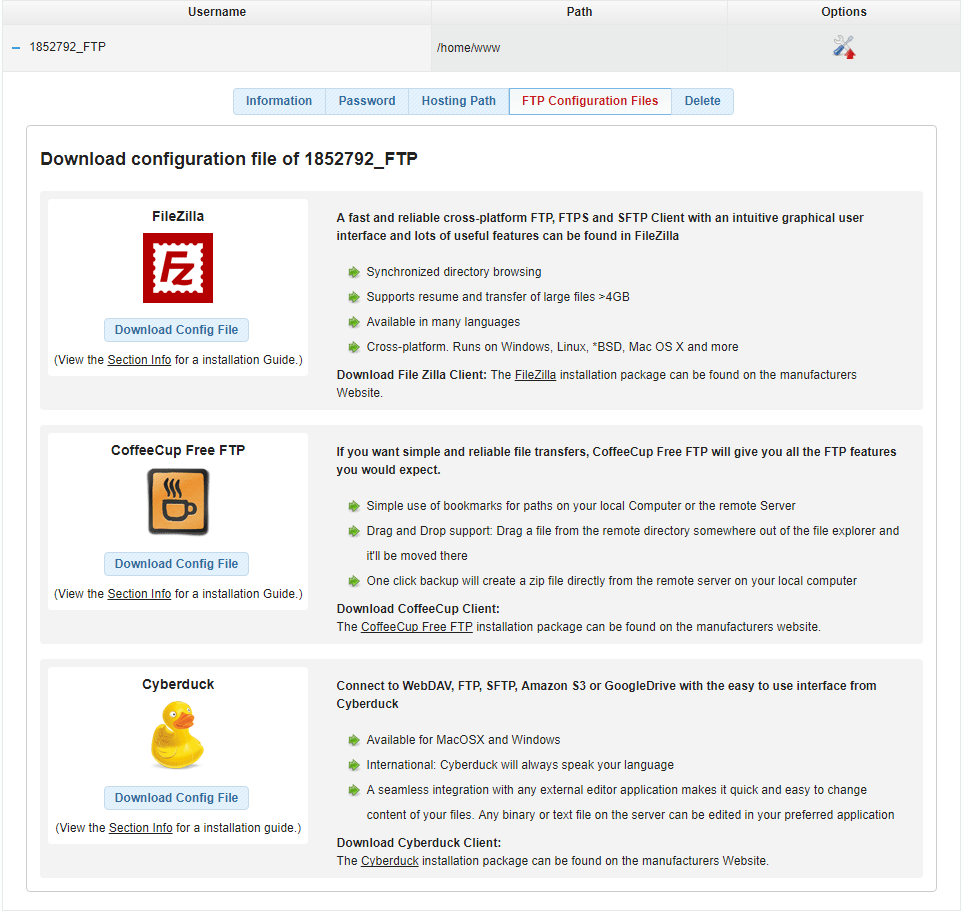The width and height of the screenshot is (964, 913).
Task: Download Config File for CoffeeCup Free FTP
Action: (x=176, y=564)
